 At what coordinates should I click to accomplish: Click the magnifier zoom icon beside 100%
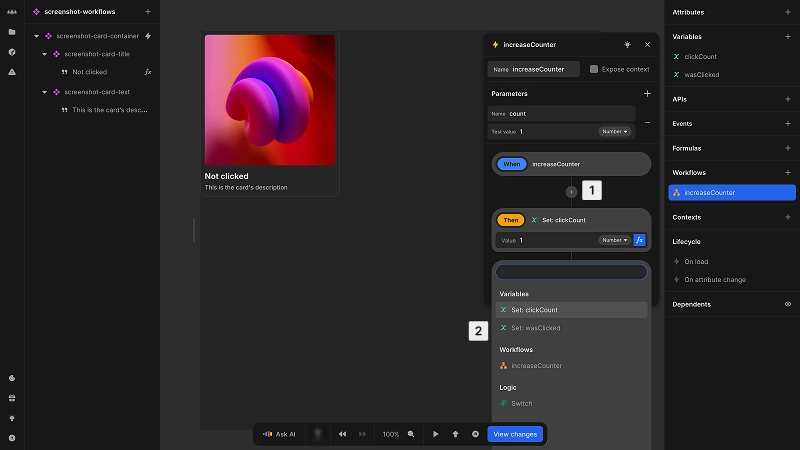pos(411,434)
